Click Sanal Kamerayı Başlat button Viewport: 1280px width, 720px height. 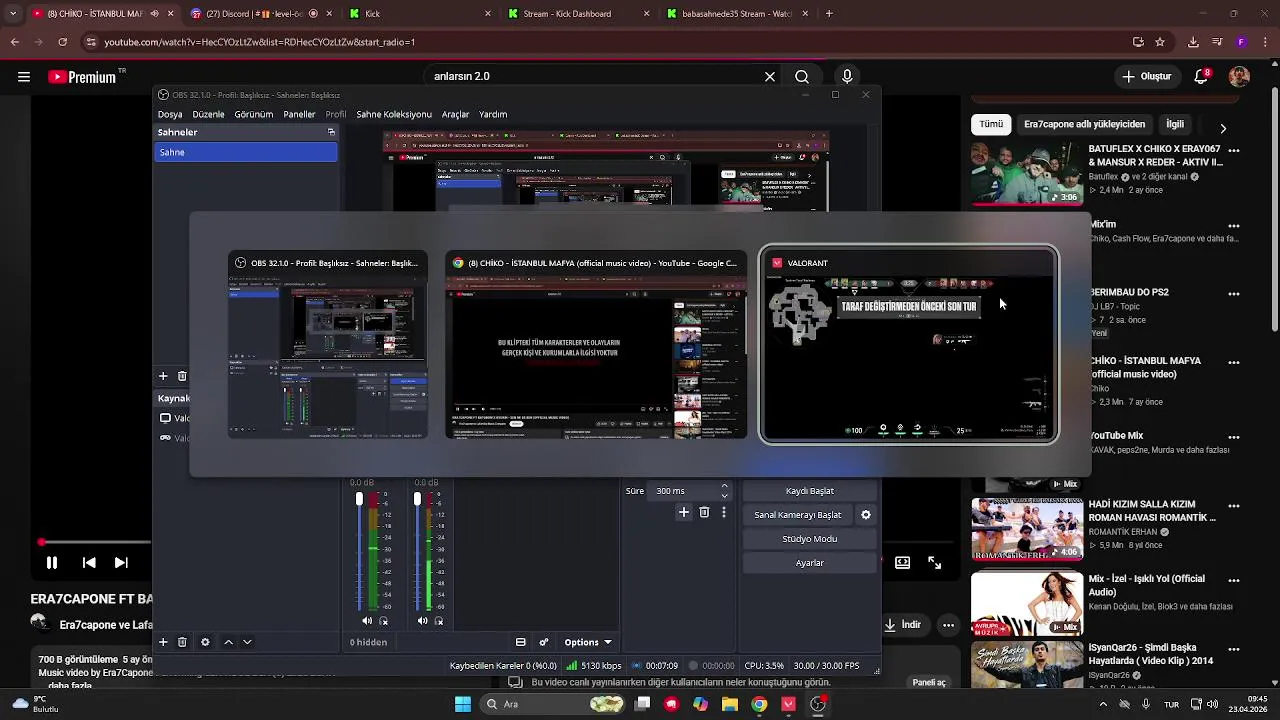pyautogui.click(x=798, y=515)
